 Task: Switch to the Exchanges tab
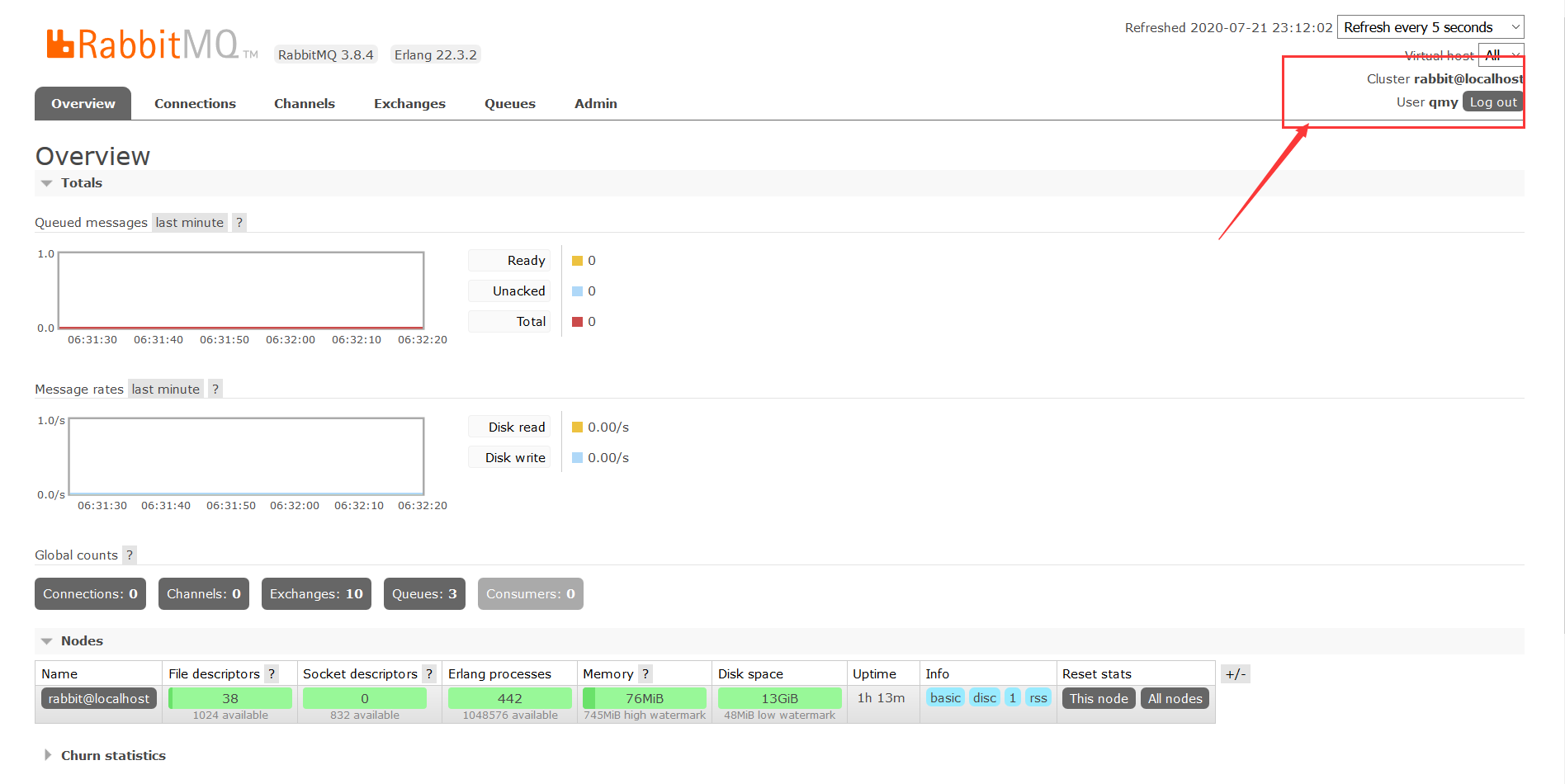pyautogui.click(x=409, y=104)
